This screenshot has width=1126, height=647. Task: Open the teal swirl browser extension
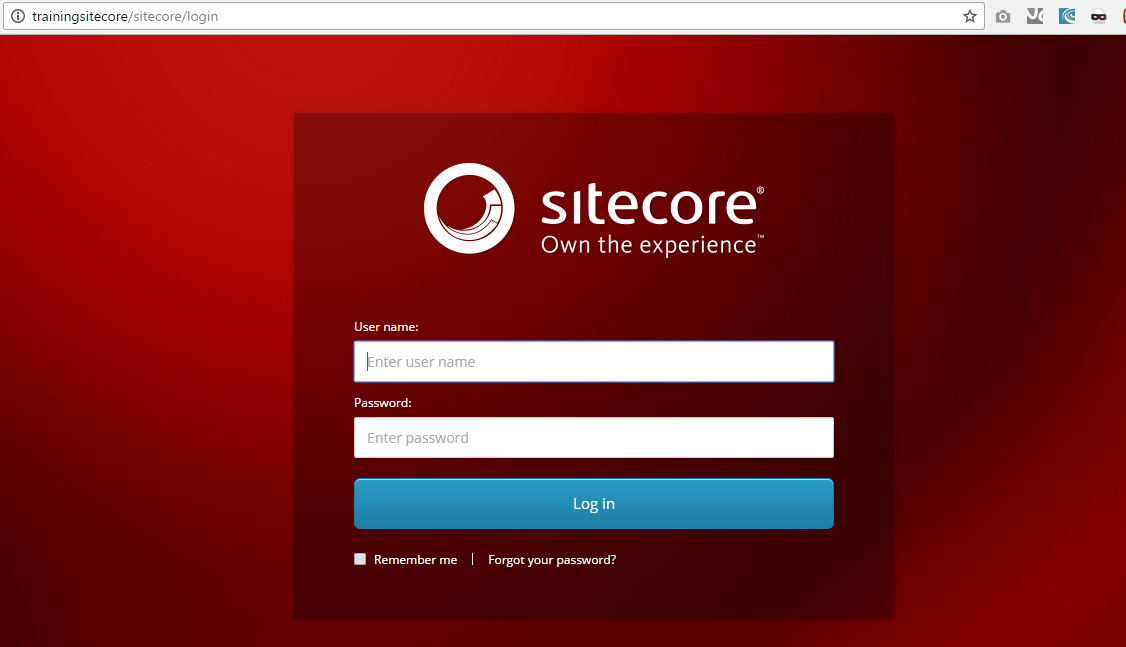point(1067,16)
